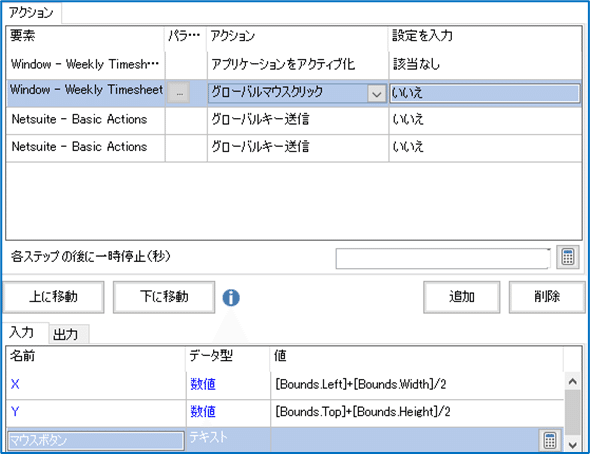The width and height of the screenshot is (590, 454).
Task: Click the 上に移動 button
Action: pyautogui.click(x=53, y=297)
